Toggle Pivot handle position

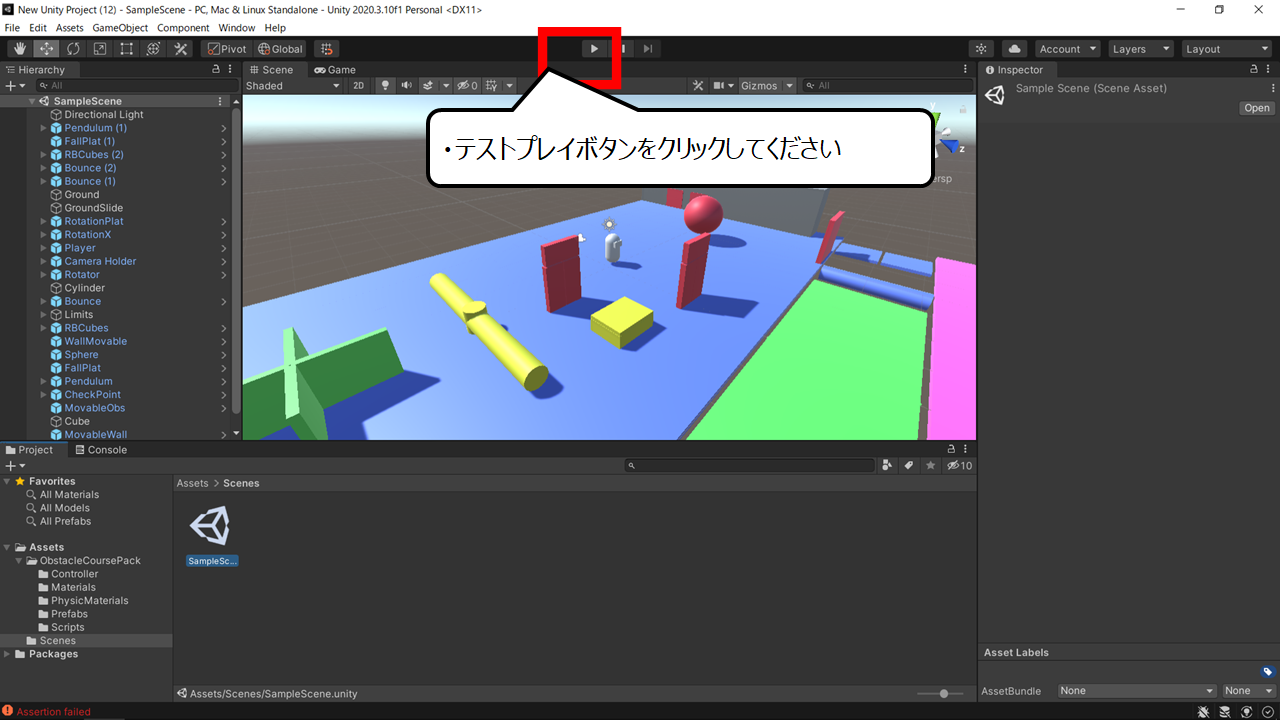coord(226,49)
